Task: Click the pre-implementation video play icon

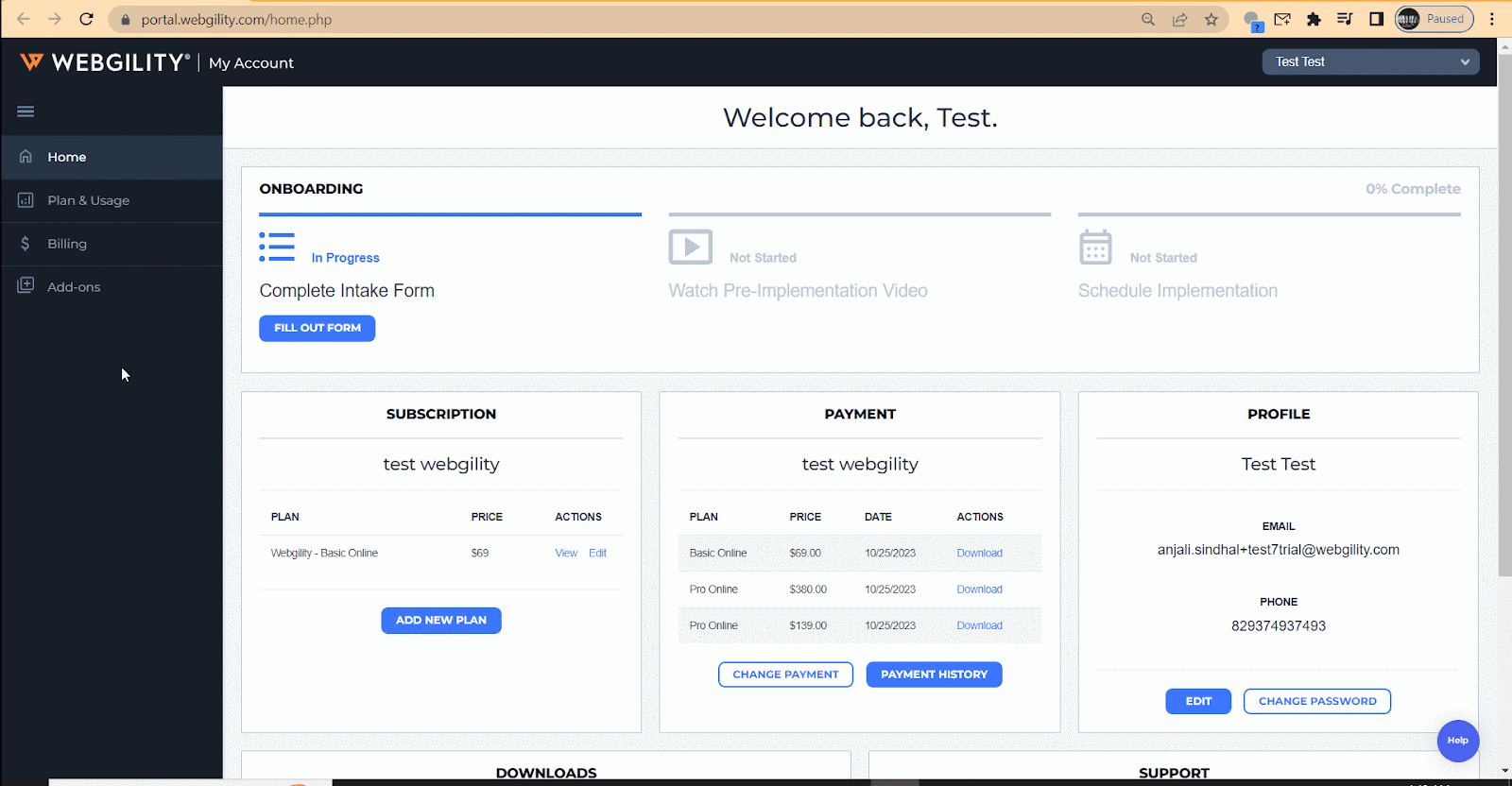Action: tap(691, 248)
